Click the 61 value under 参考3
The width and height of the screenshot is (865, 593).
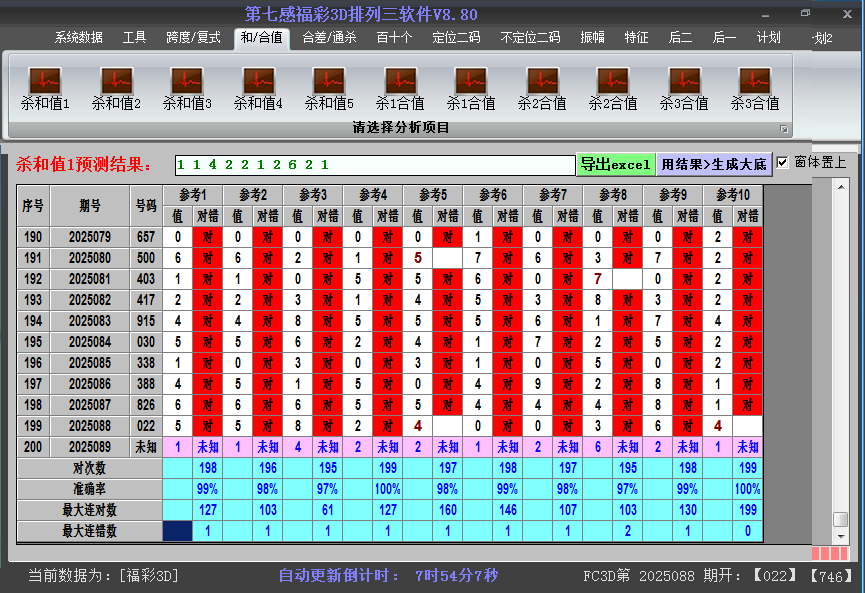click(328, 510)
